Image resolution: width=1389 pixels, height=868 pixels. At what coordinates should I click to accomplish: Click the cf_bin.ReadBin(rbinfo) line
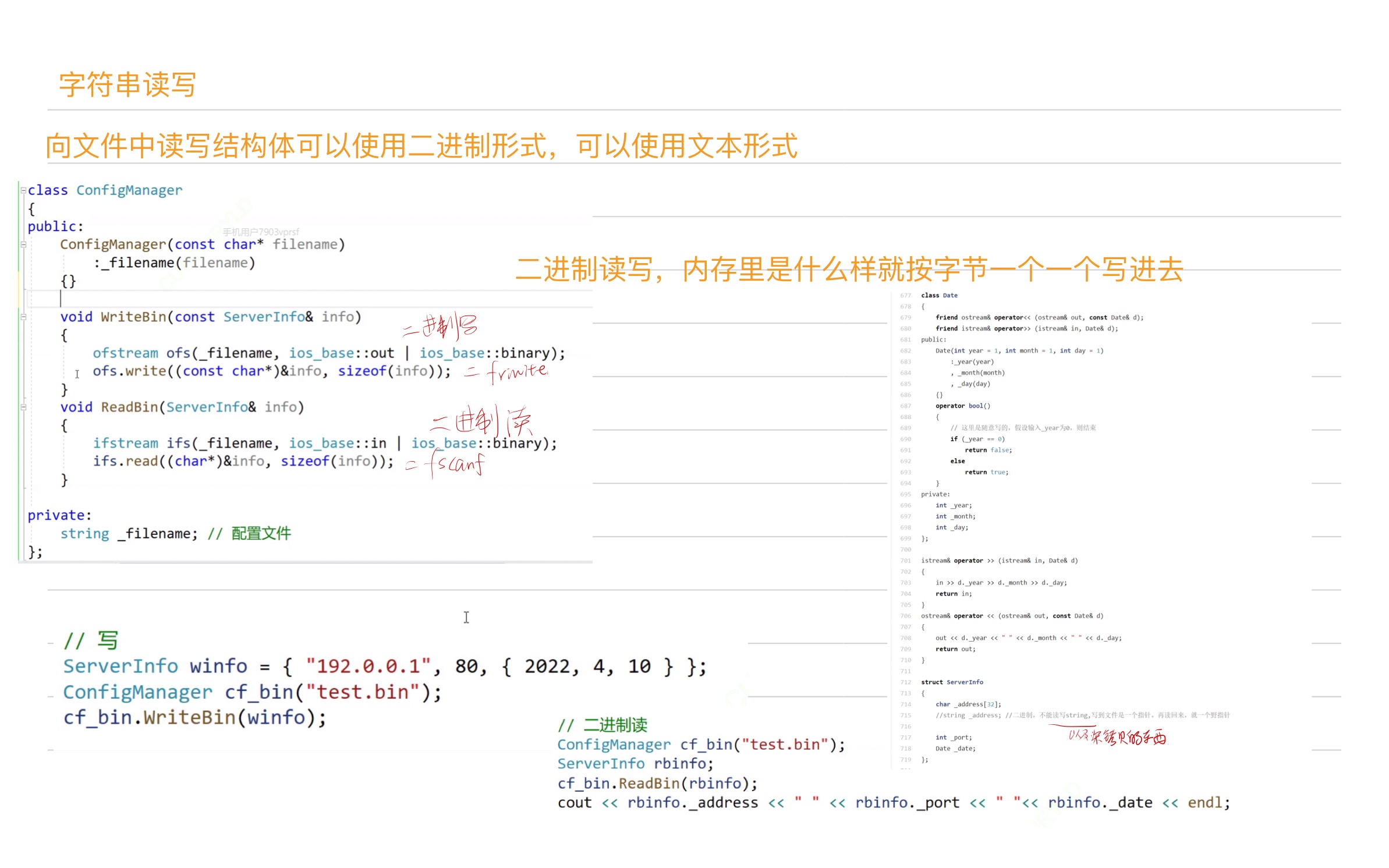tap(657, 784)
